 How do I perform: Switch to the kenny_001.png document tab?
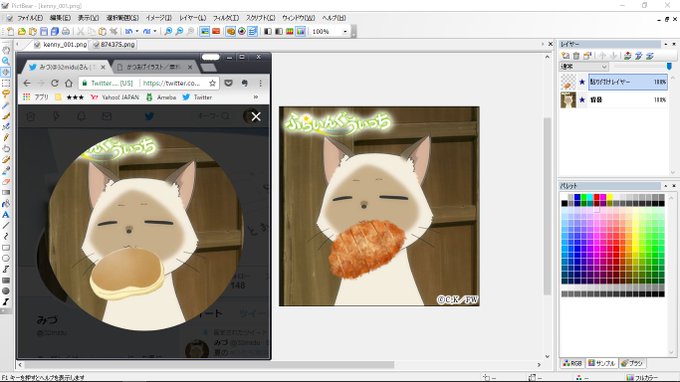pyautogui.click(x=61, y=44)
